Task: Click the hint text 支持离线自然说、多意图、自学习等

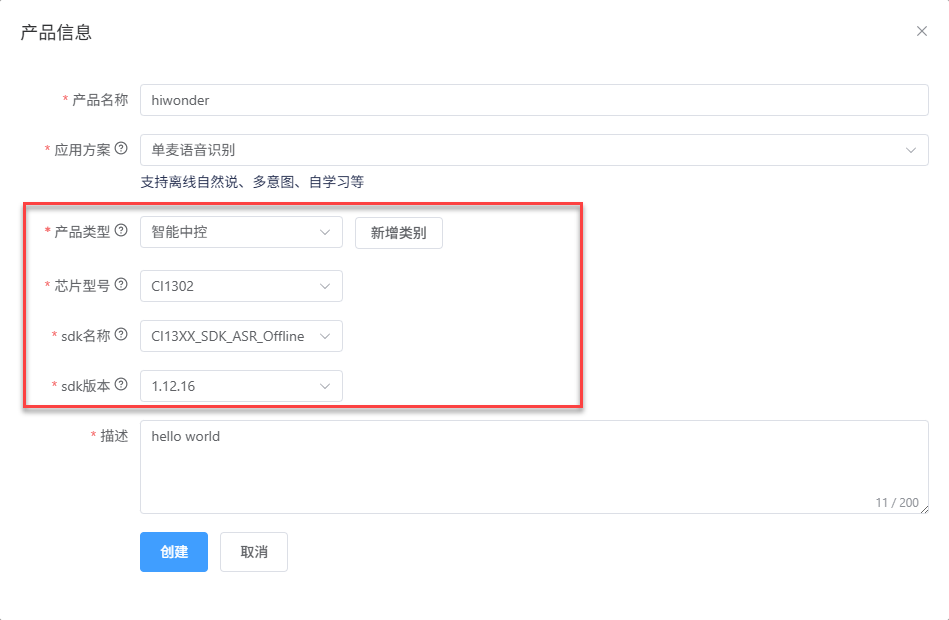Action: 252,182
